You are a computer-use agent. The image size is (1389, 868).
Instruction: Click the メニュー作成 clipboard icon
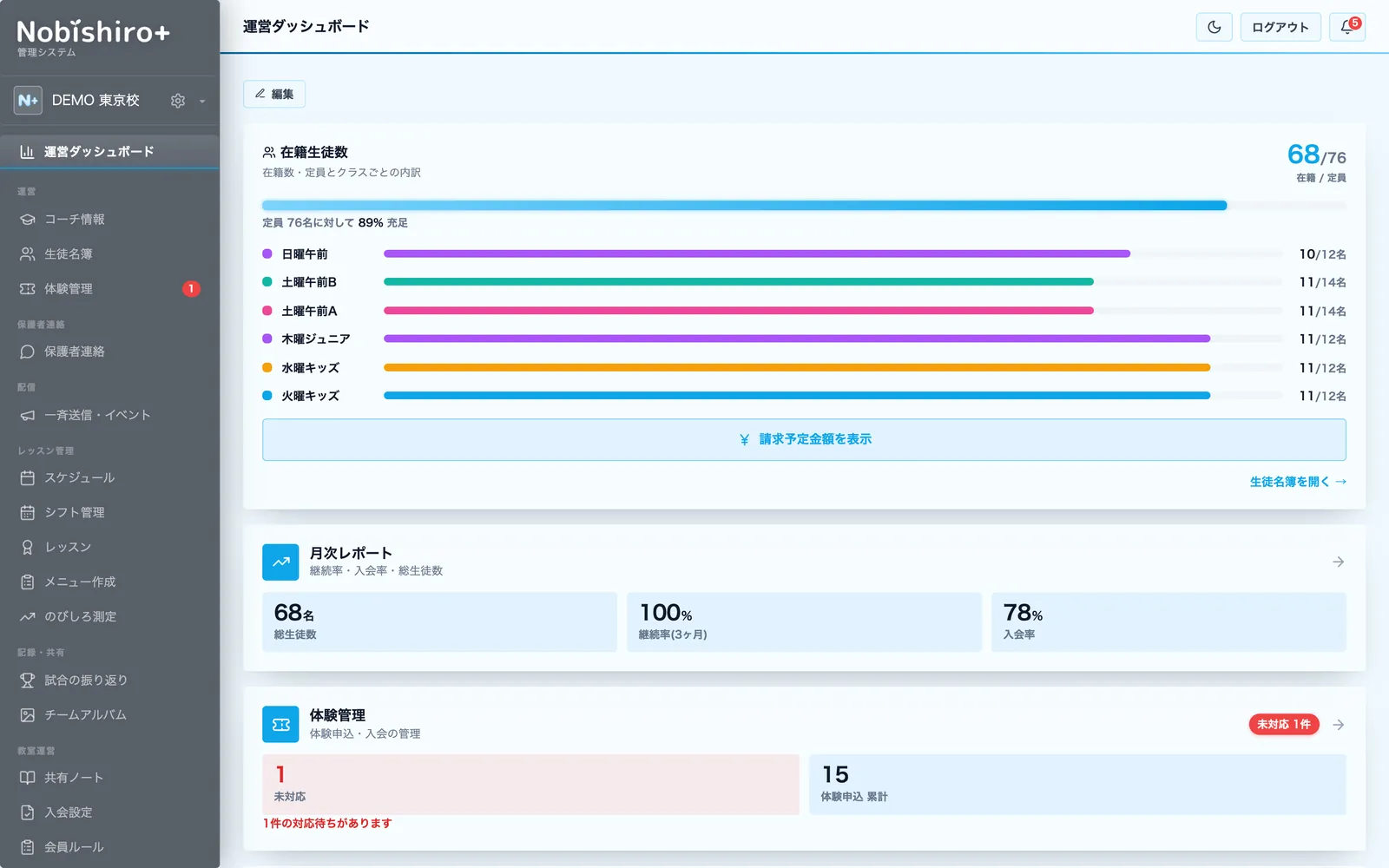coord(28,582)
